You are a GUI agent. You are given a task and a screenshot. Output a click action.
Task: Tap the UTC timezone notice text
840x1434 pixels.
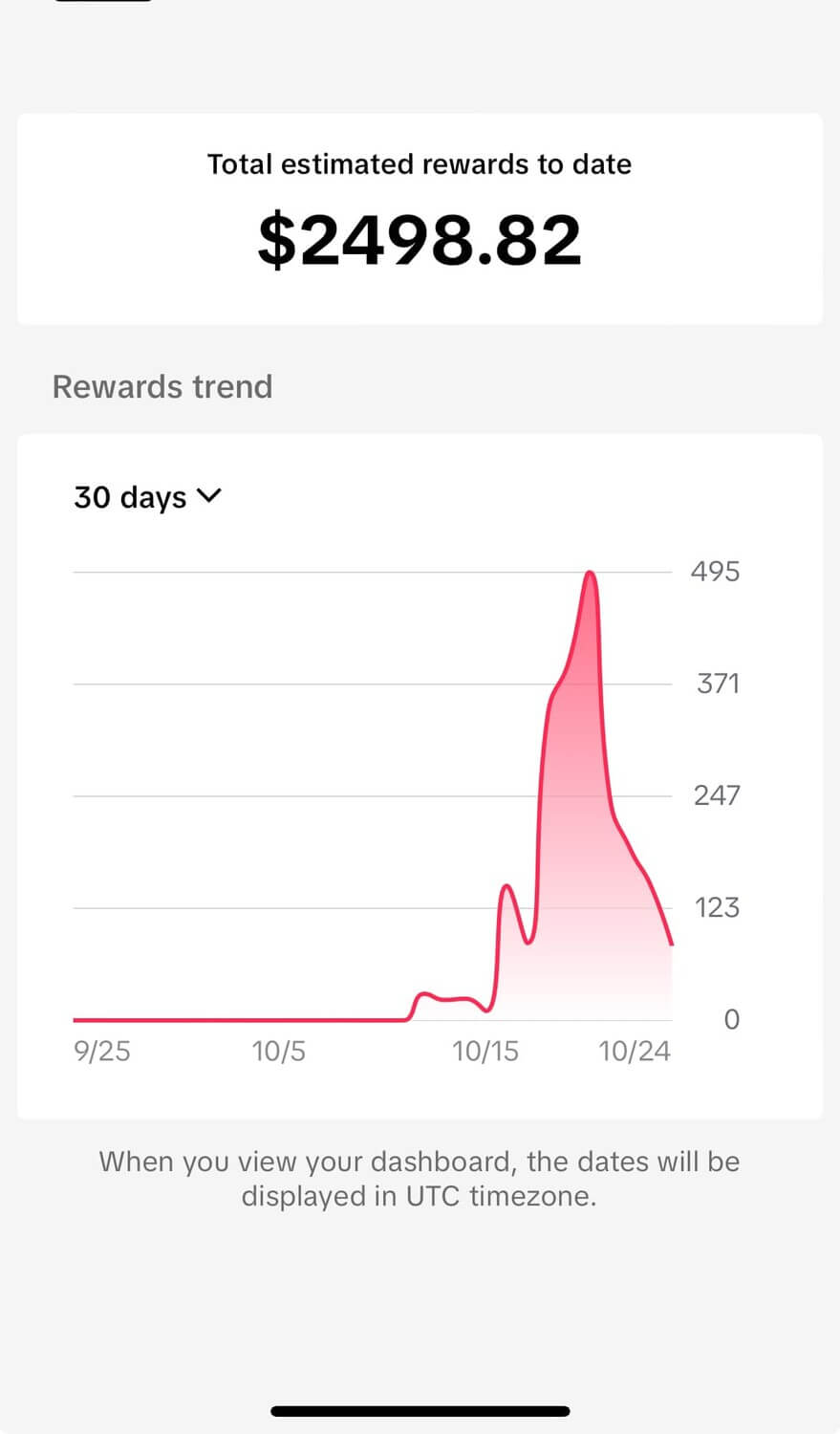tap(420, 1179)
